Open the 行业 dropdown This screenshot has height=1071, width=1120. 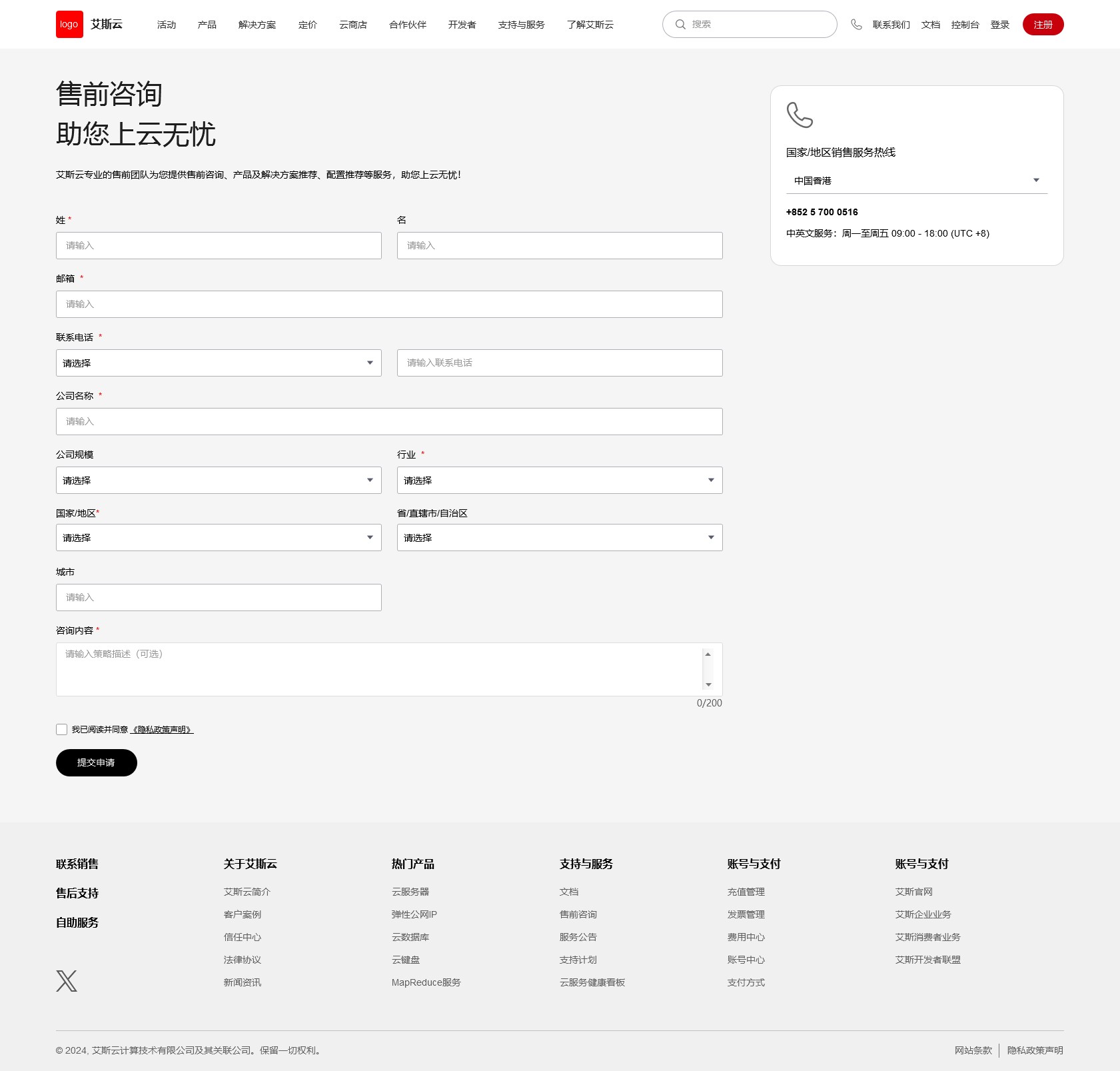pos(560,480)
